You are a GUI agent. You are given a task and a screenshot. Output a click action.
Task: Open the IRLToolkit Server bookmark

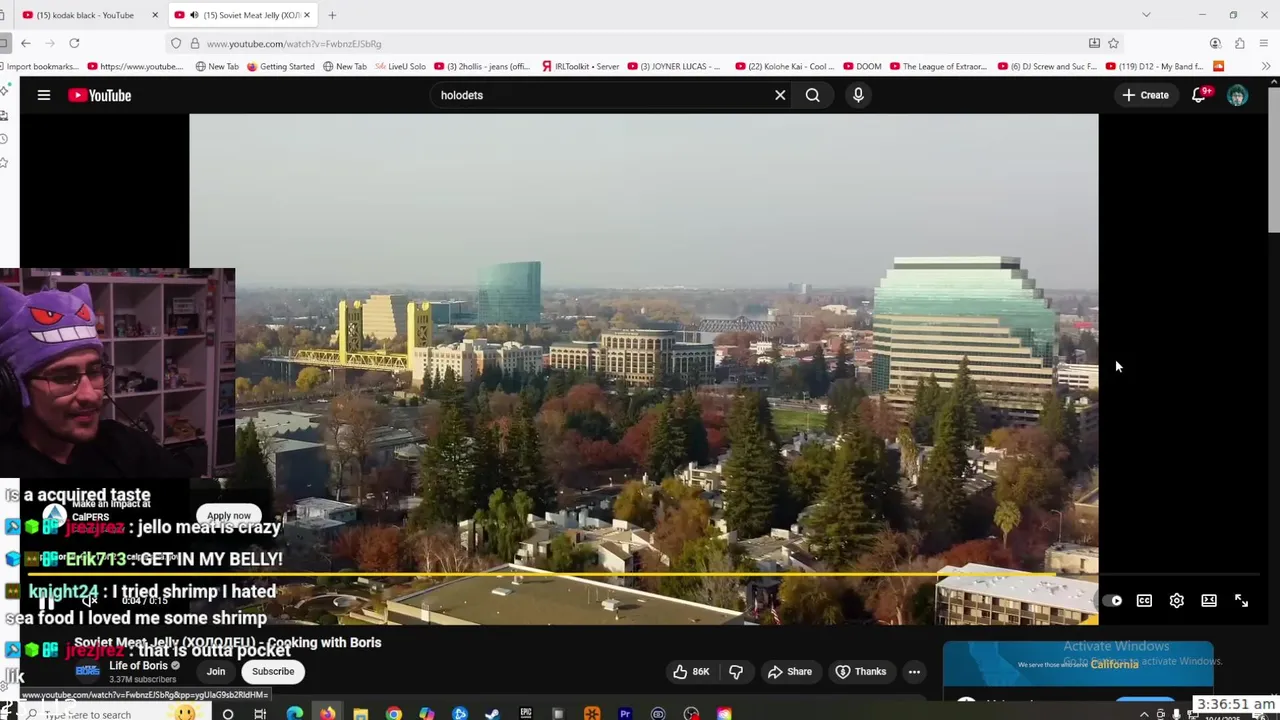pyautogui.click(x=581, y=66)
